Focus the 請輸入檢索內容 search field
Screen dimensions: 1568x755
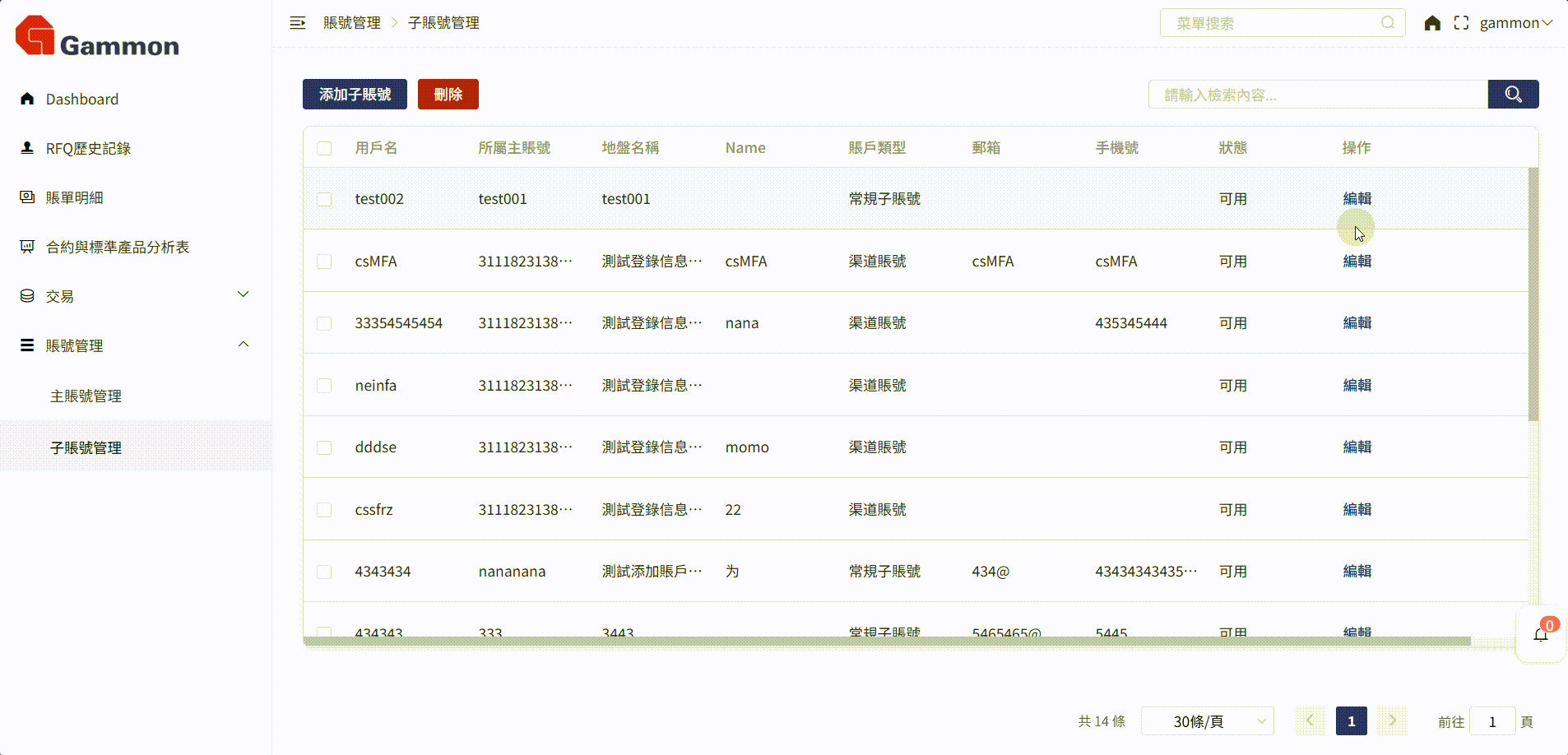[x=1317, y=95]
